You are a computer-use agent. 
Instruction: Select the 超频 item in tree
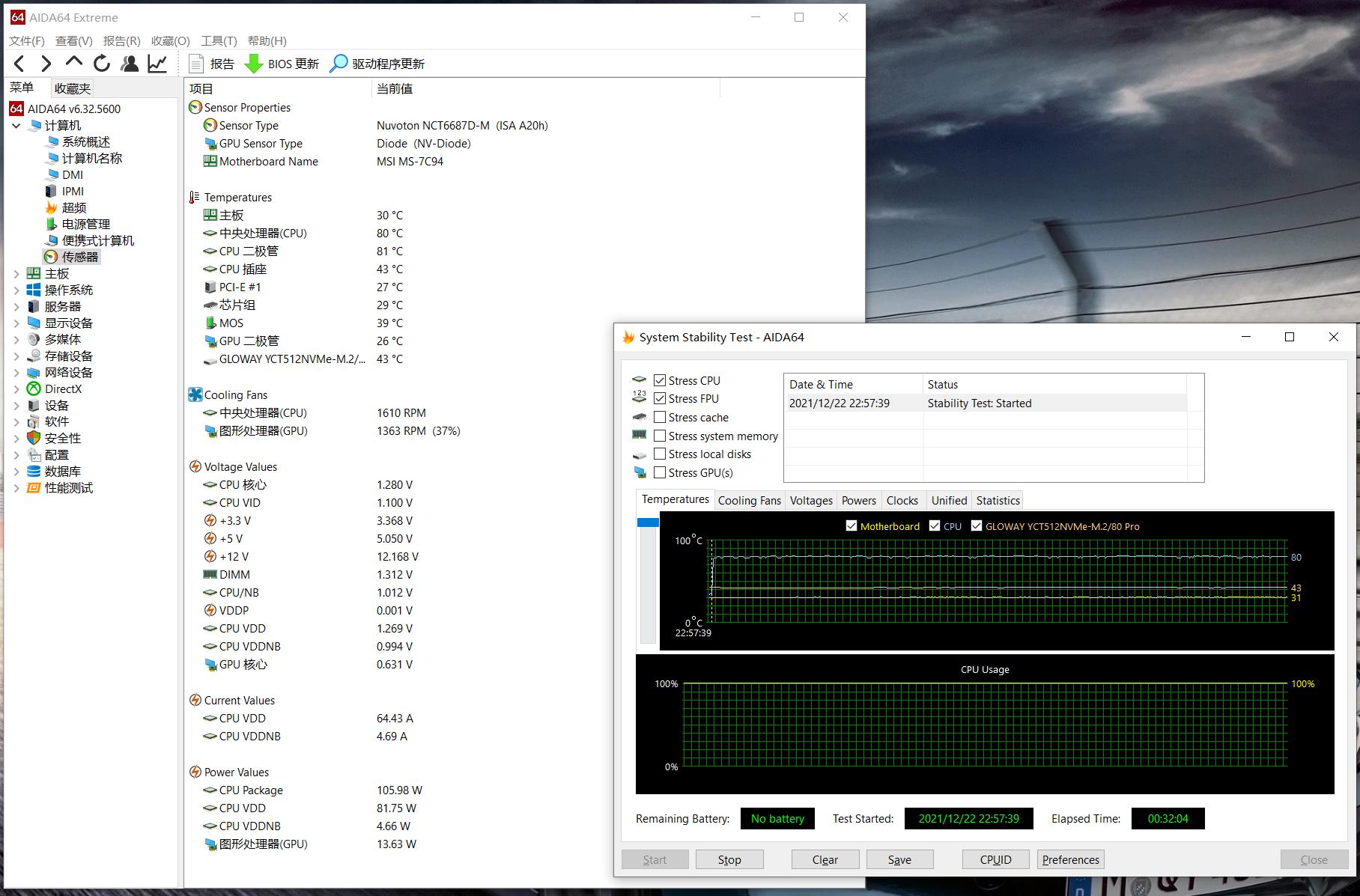(73, 207)
